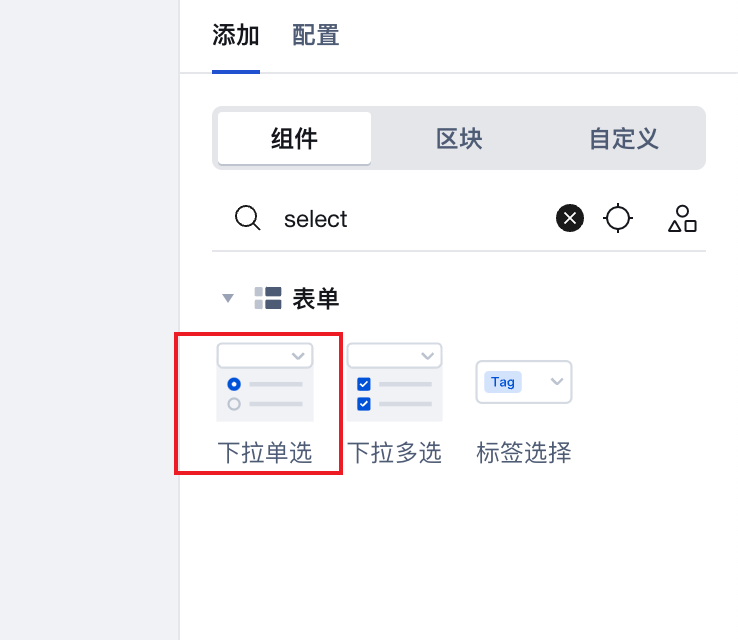Click the magnifier search icon
This screenshot has width=738, height=640.
247,218
